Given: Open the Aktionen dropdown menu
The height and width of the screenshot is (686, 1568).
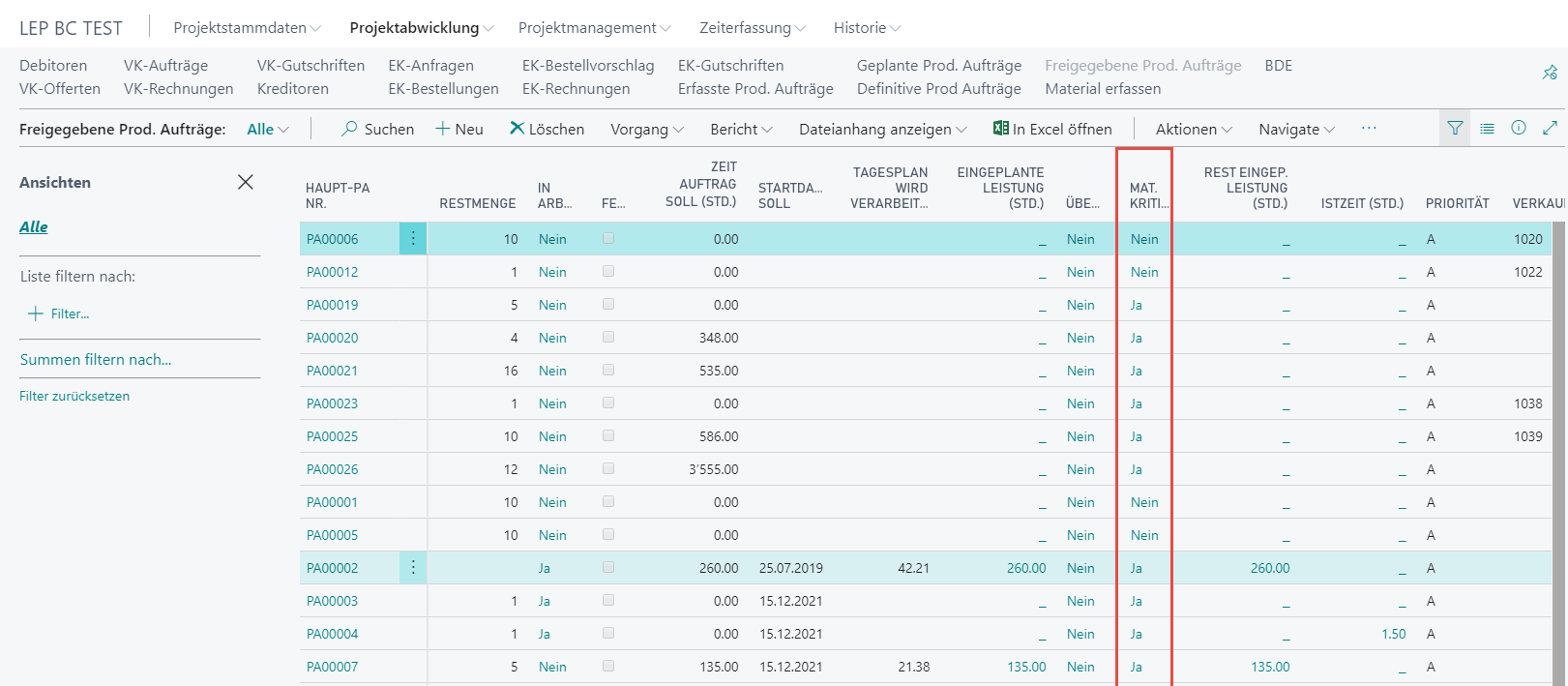Looking at the screenshot, I should click(x=1194, y=130).
